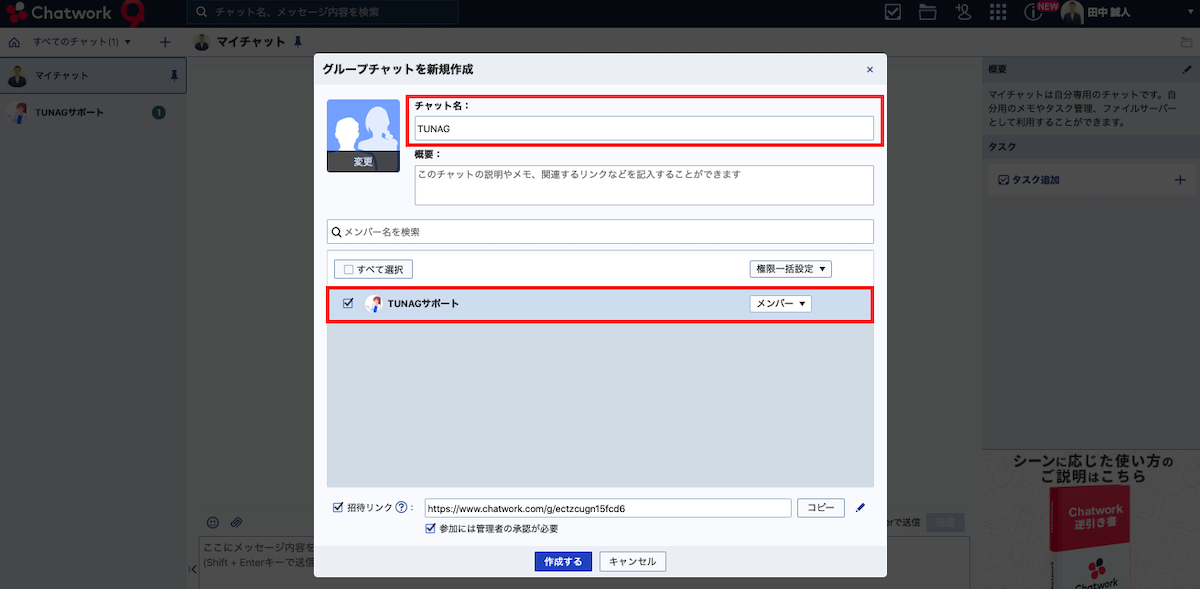
Task: Click the マイチャット avatar in header
Action: [202, 42]
